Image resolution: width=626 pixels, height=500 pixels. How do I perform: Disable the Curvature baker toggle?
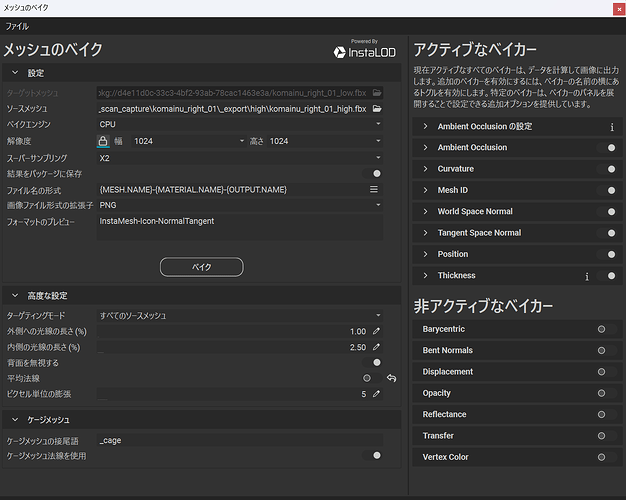[605, 169]
